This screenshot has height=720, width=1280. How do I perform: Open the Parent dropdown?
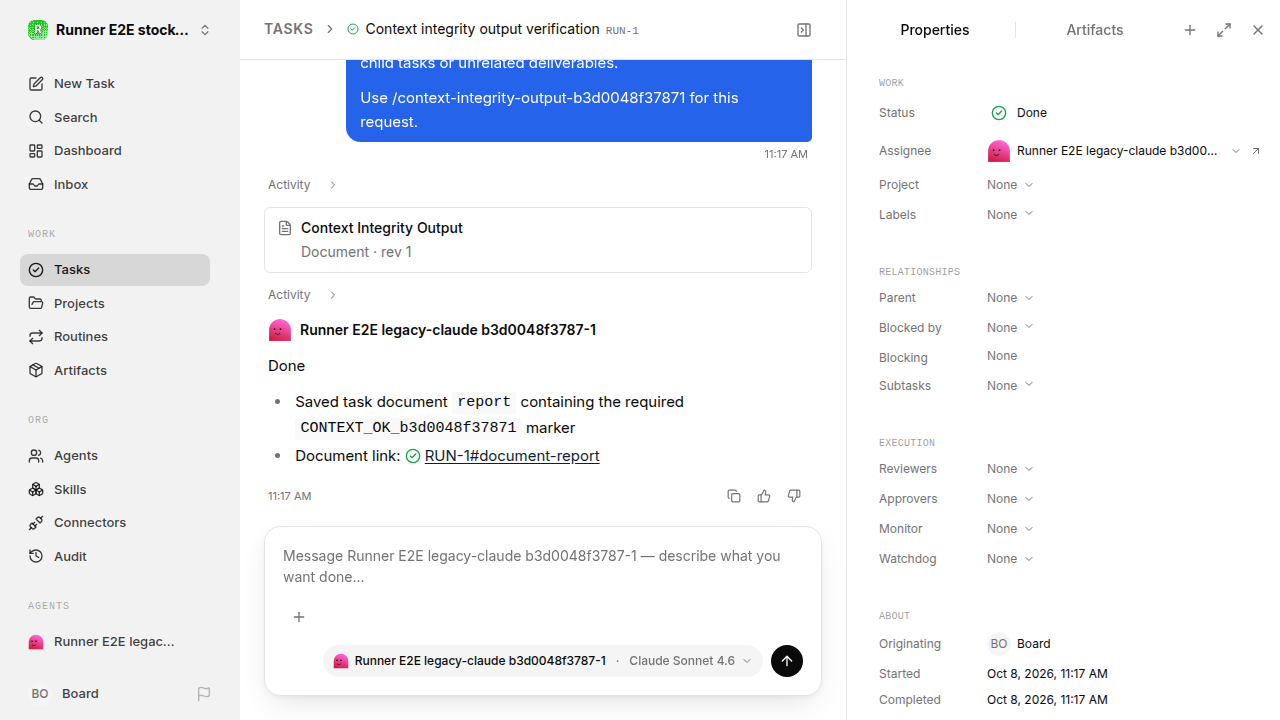coord(1010,298)
